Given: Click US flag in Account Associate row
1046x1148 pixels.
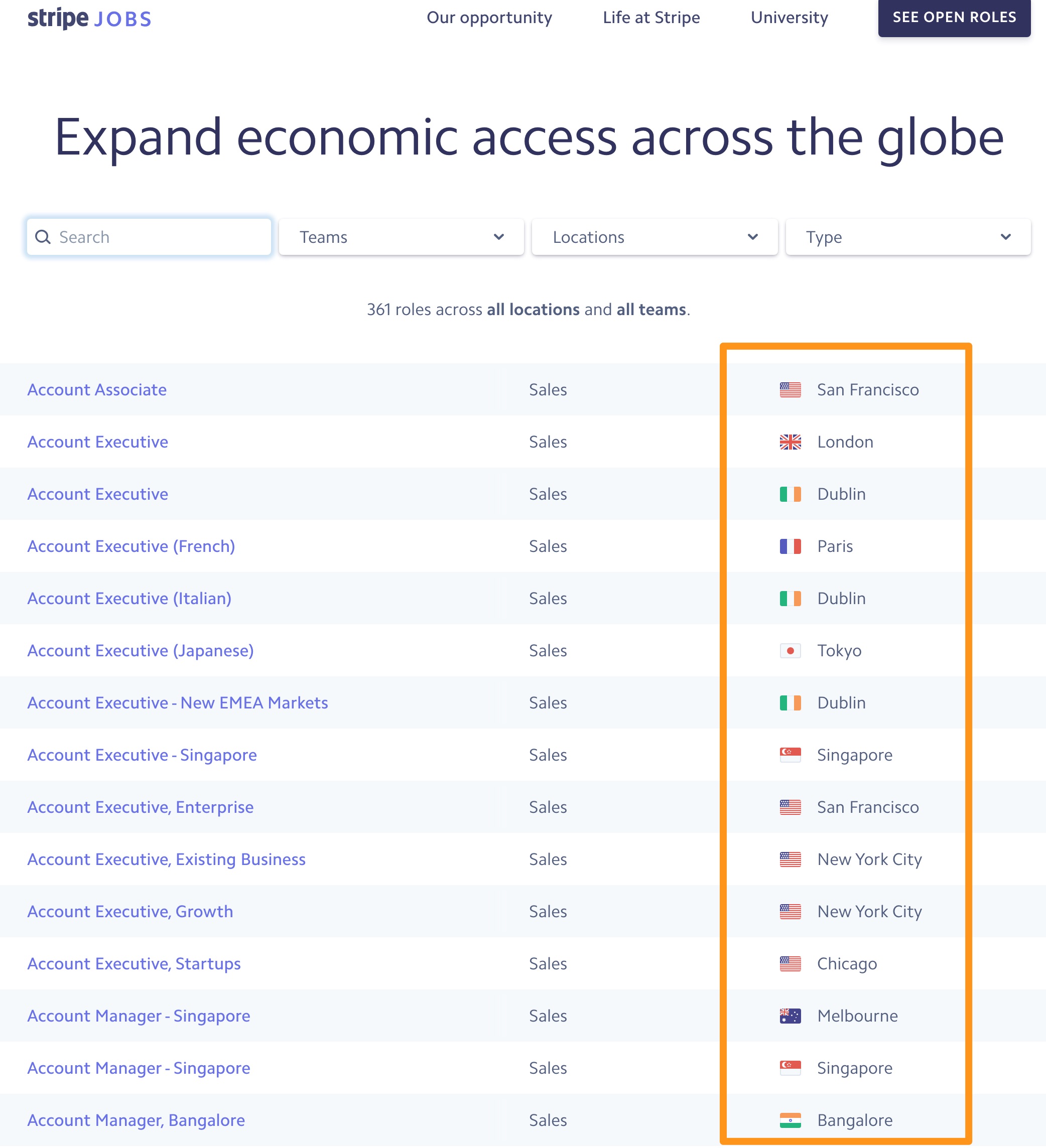Looking at the screenshot, I should click(790, 389).
